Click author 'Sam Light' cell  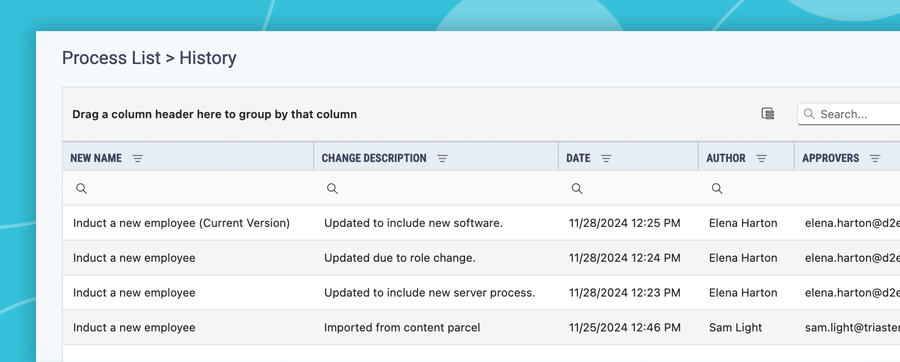click(x=735, y=328)
